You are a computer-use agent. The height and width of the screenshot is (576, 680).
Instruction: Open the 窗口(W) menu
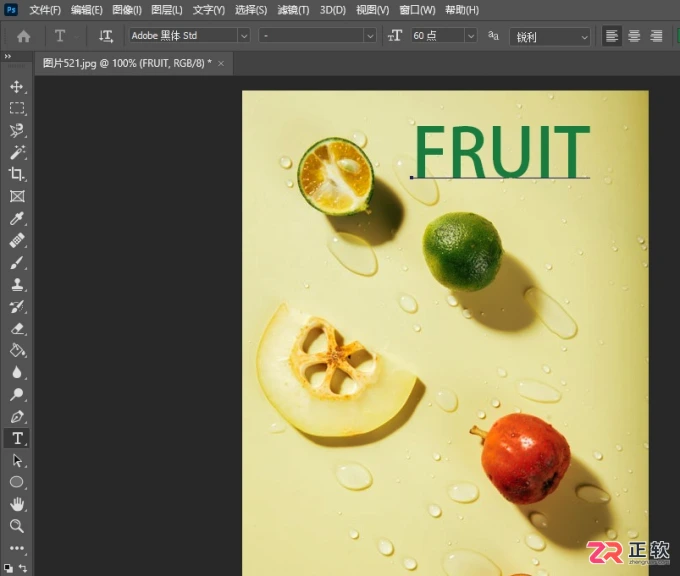[417, 10]
